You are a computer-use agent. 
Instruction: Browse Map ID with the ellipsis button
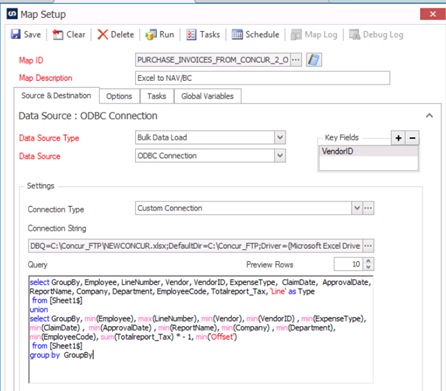[296, 60]
